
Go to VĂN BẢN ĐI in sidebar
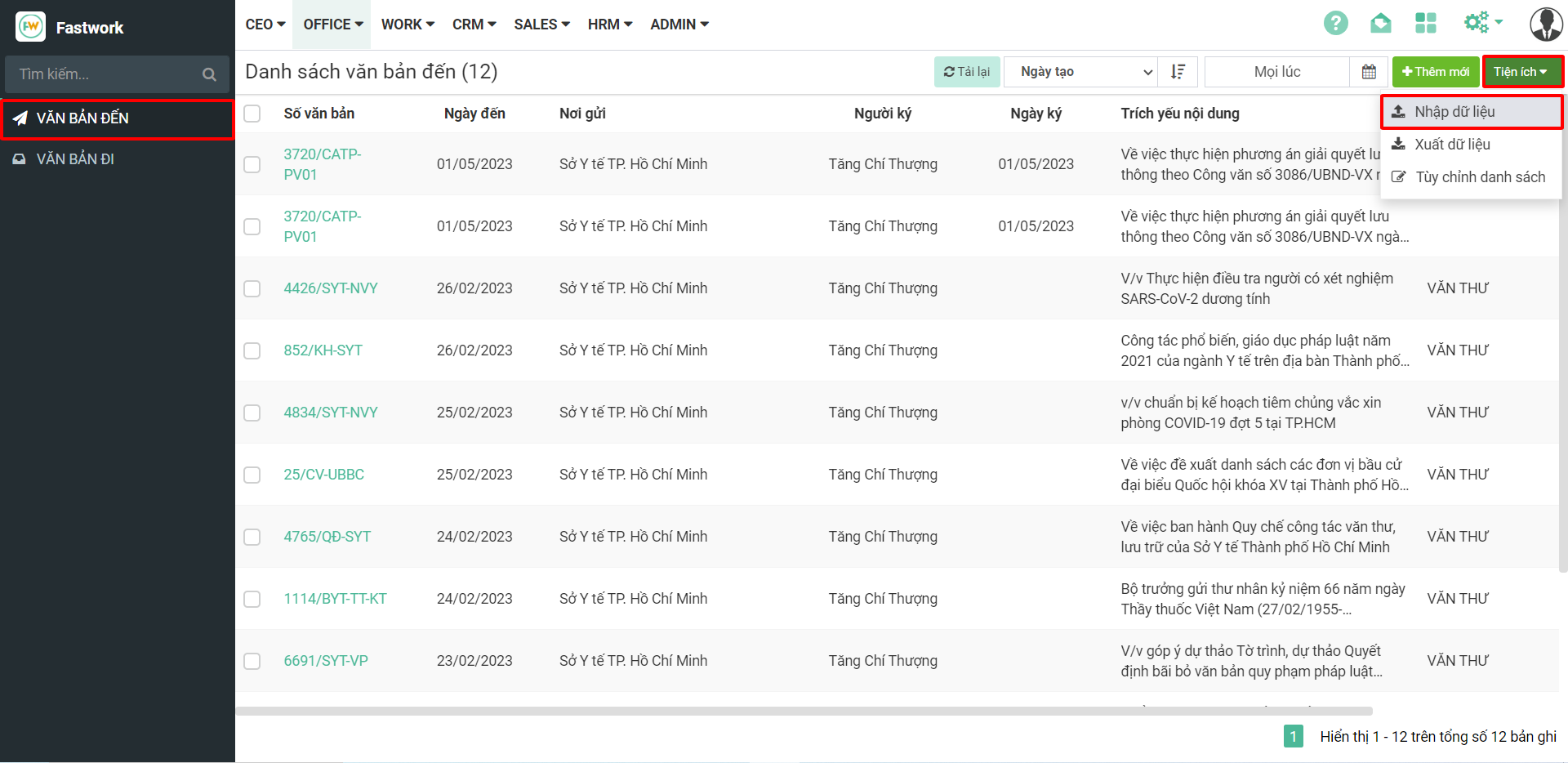(75, 159)
